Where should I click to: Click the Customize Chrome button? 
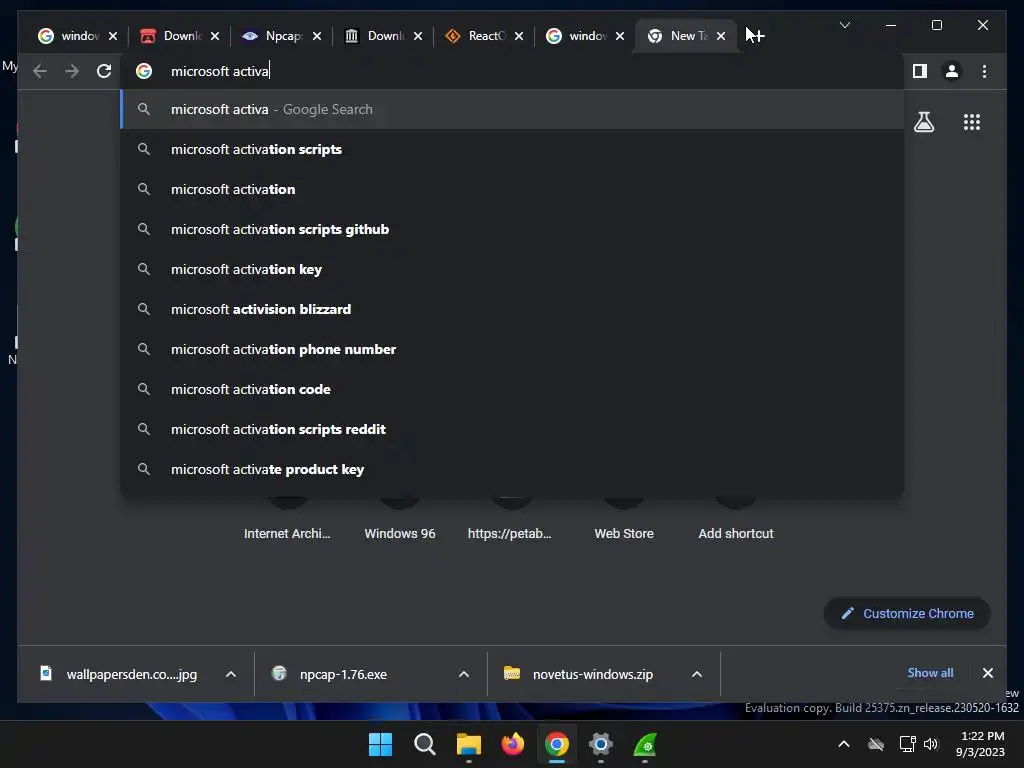pyautogui.click(x=907, y=613)
